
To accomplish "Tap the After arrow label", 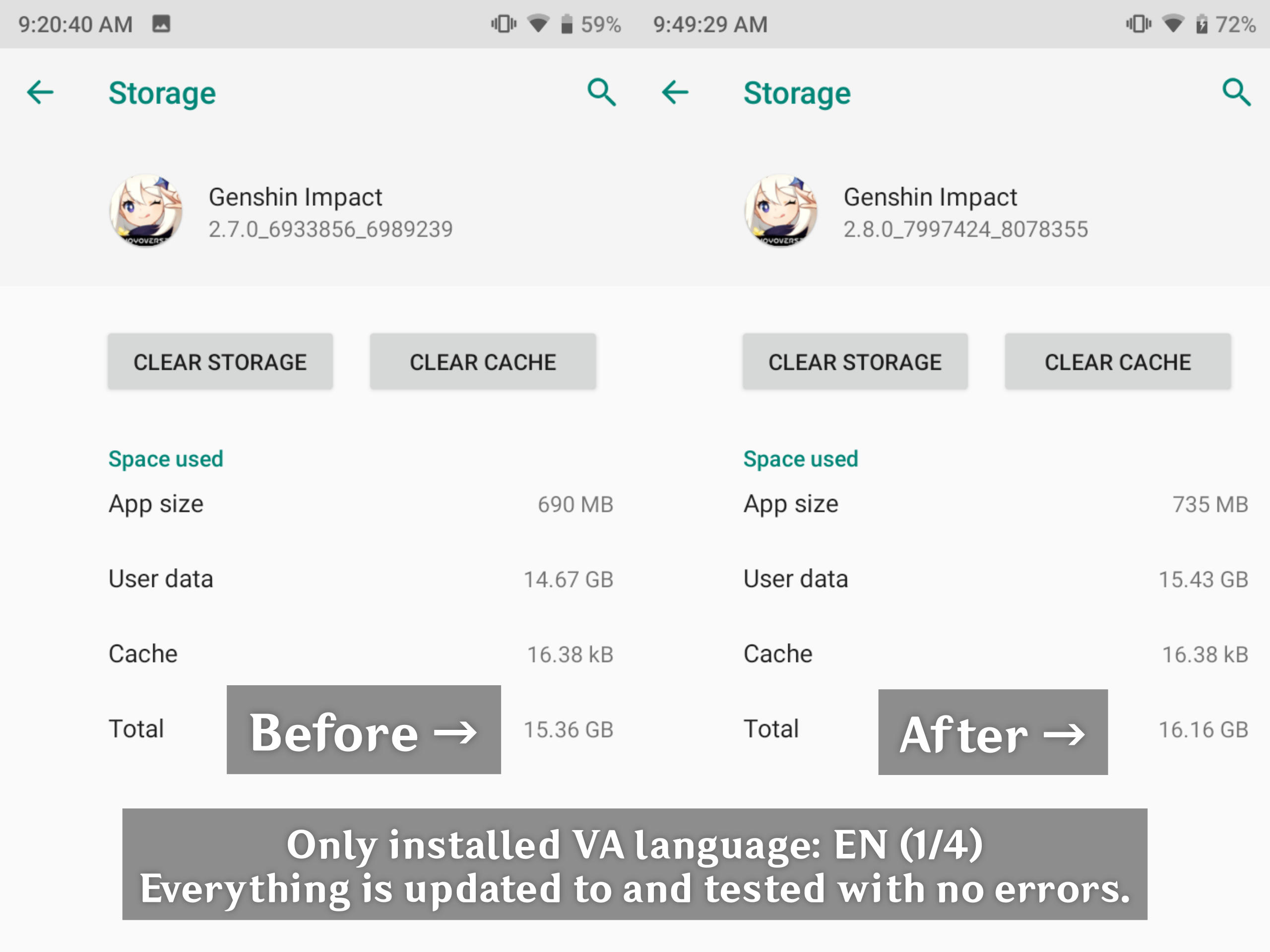I will 993,732.
